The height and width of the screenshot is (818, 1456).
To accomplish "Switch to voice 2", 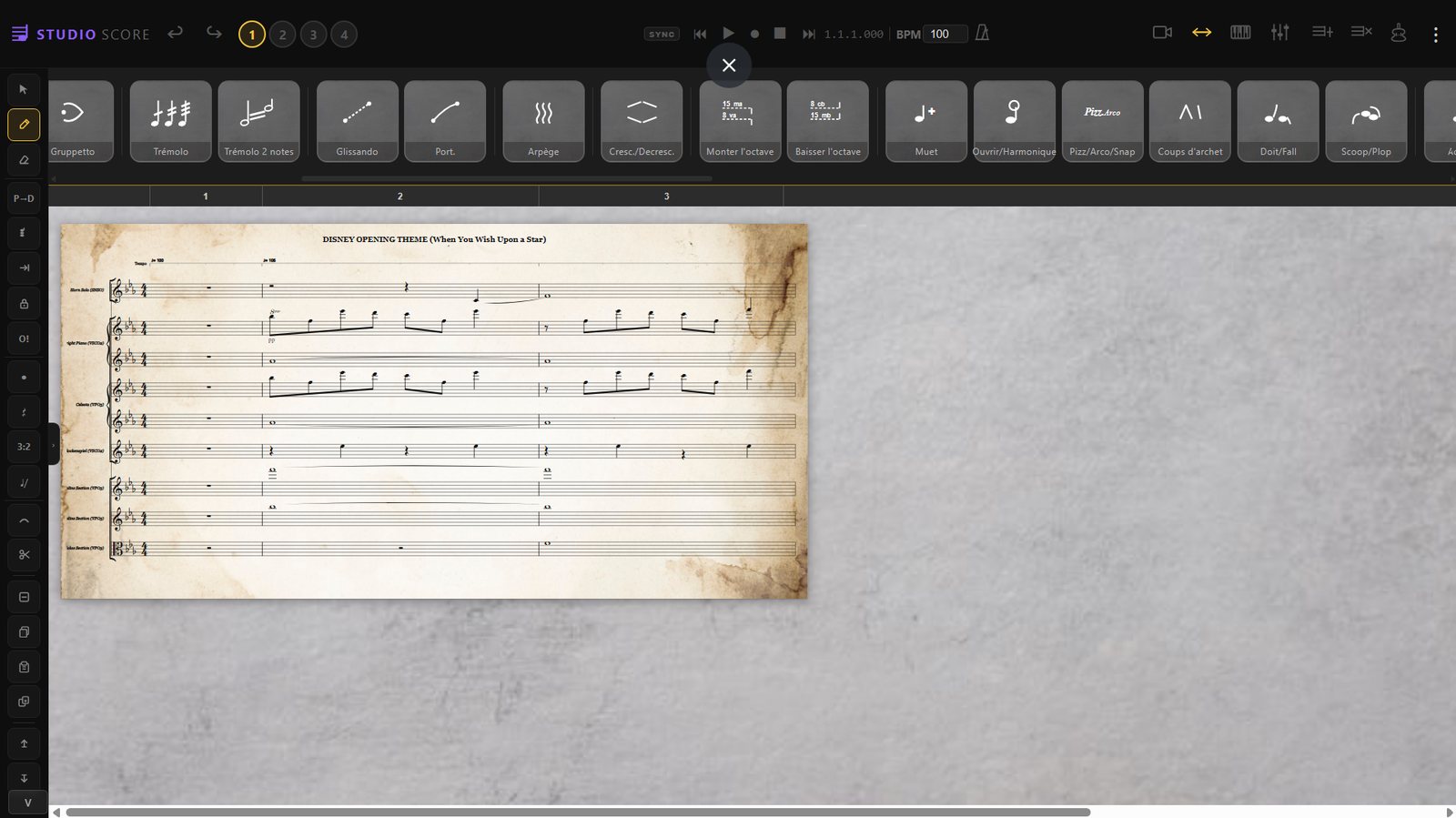I will pos(283,35).
